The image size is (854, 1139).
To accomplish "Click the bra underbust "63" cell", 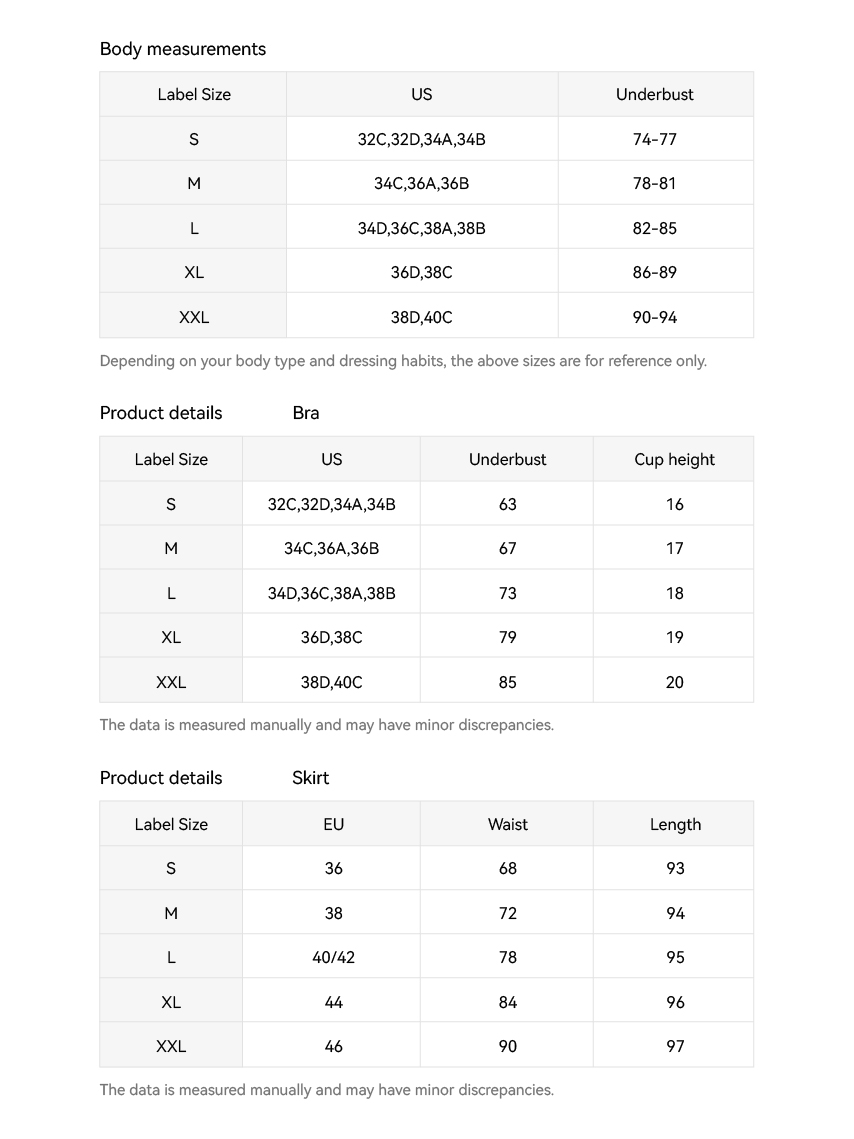I will (x=507, y=504).
